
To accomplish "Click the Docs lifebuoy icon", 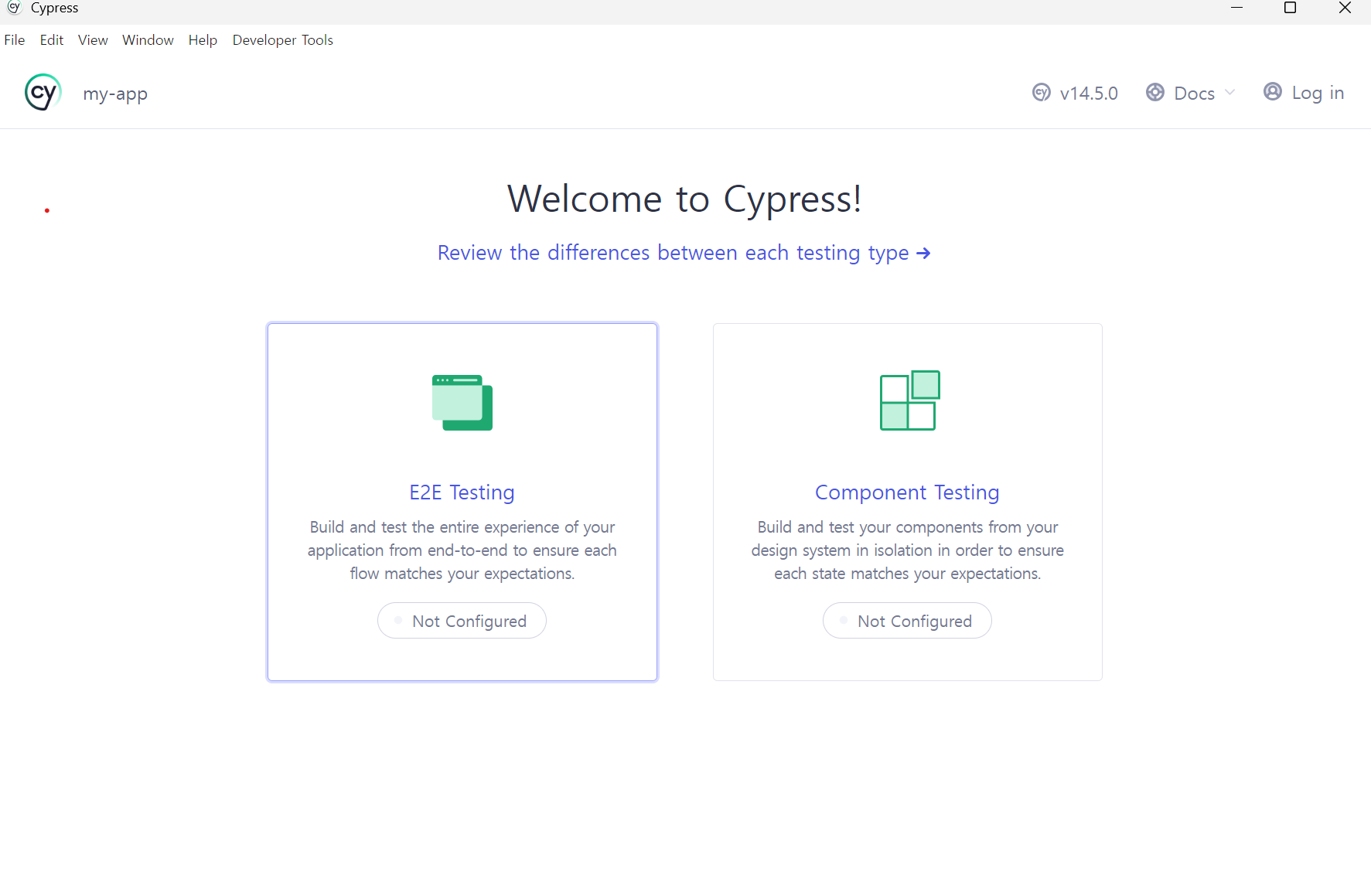I will pos(1155,93).
